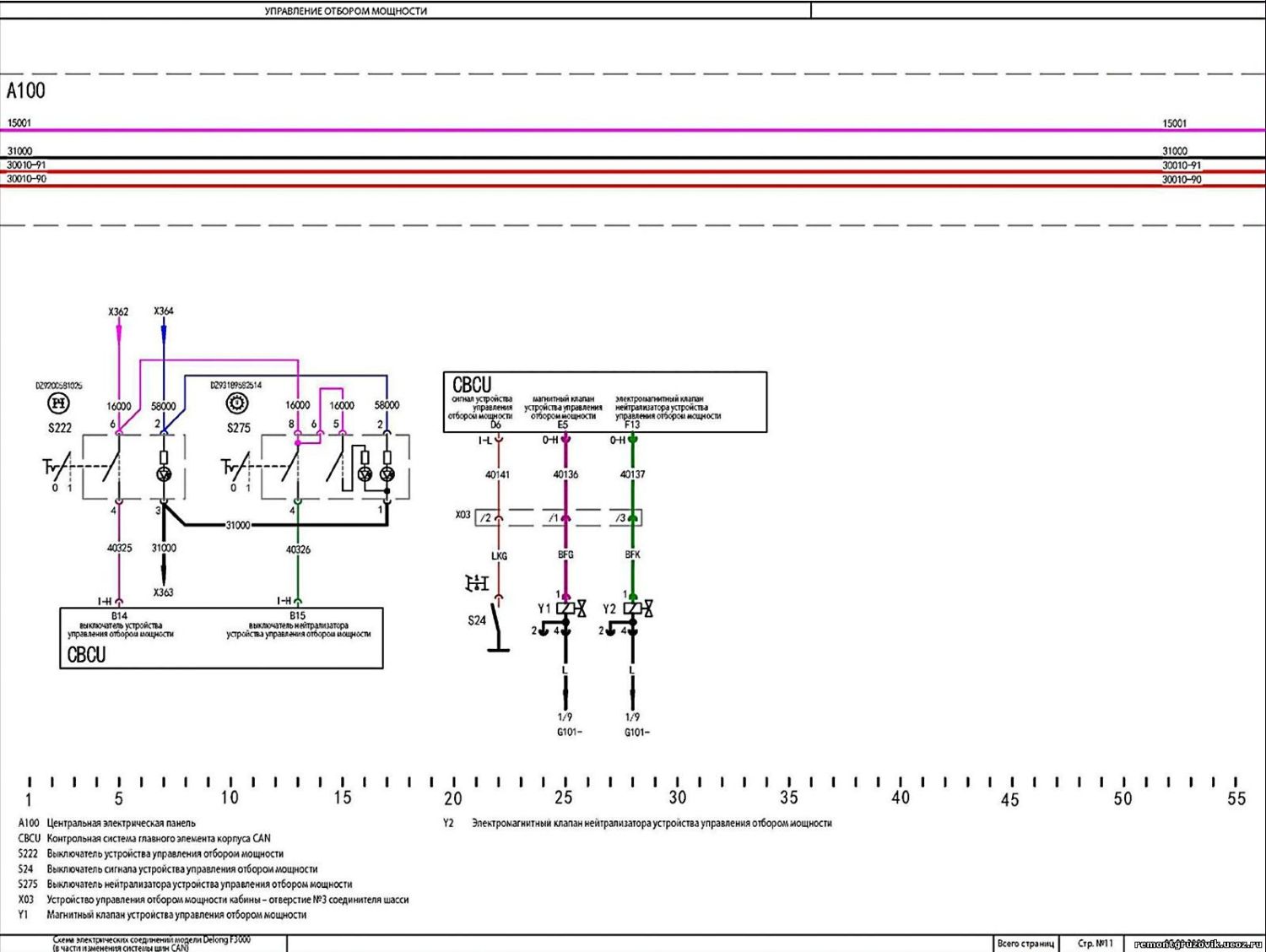Click wire label 40136 on purple line
Screen dimensions: 1266x952
(565, 474)
